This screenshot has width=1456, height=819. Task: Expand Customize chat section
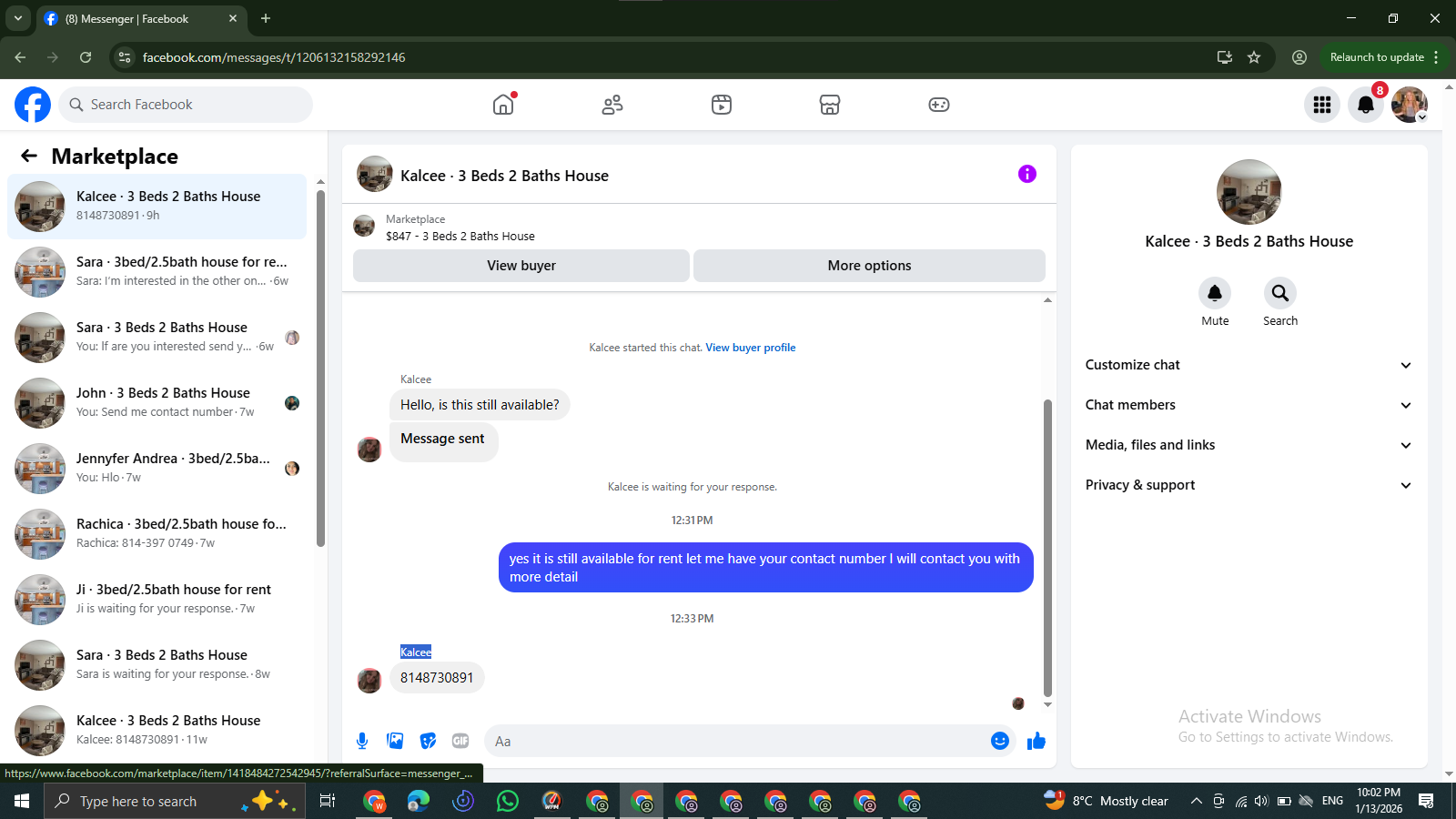1249,365
